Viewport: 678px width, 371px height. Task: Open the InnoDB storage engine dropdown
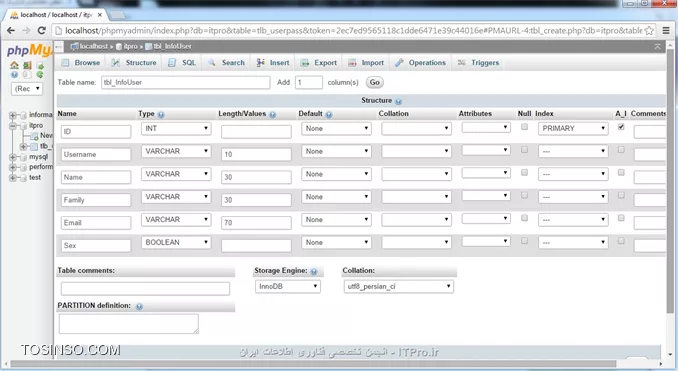point(288,286)
